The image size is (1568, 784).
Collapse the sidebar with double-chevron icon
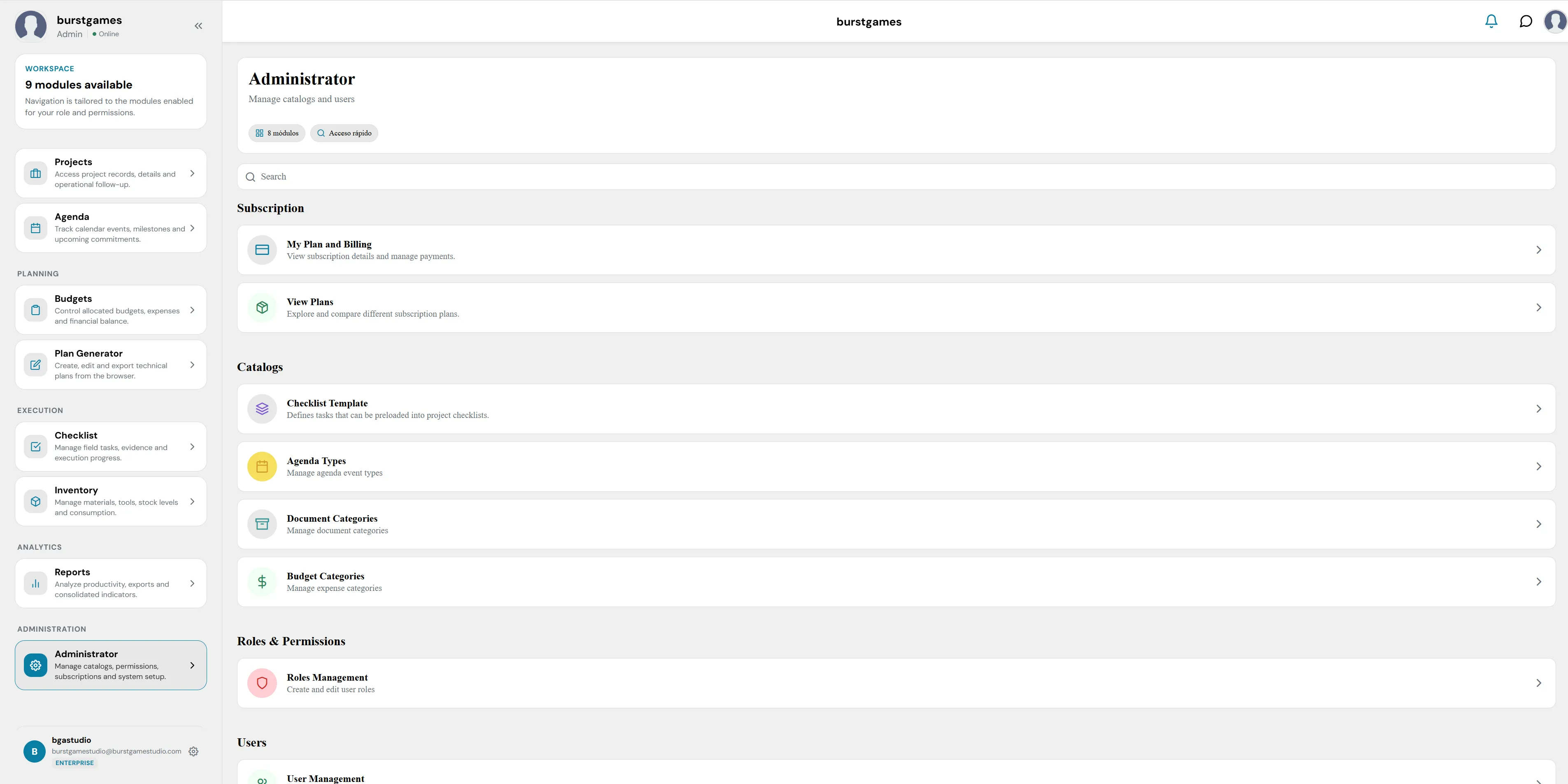(x=198, y=26)
